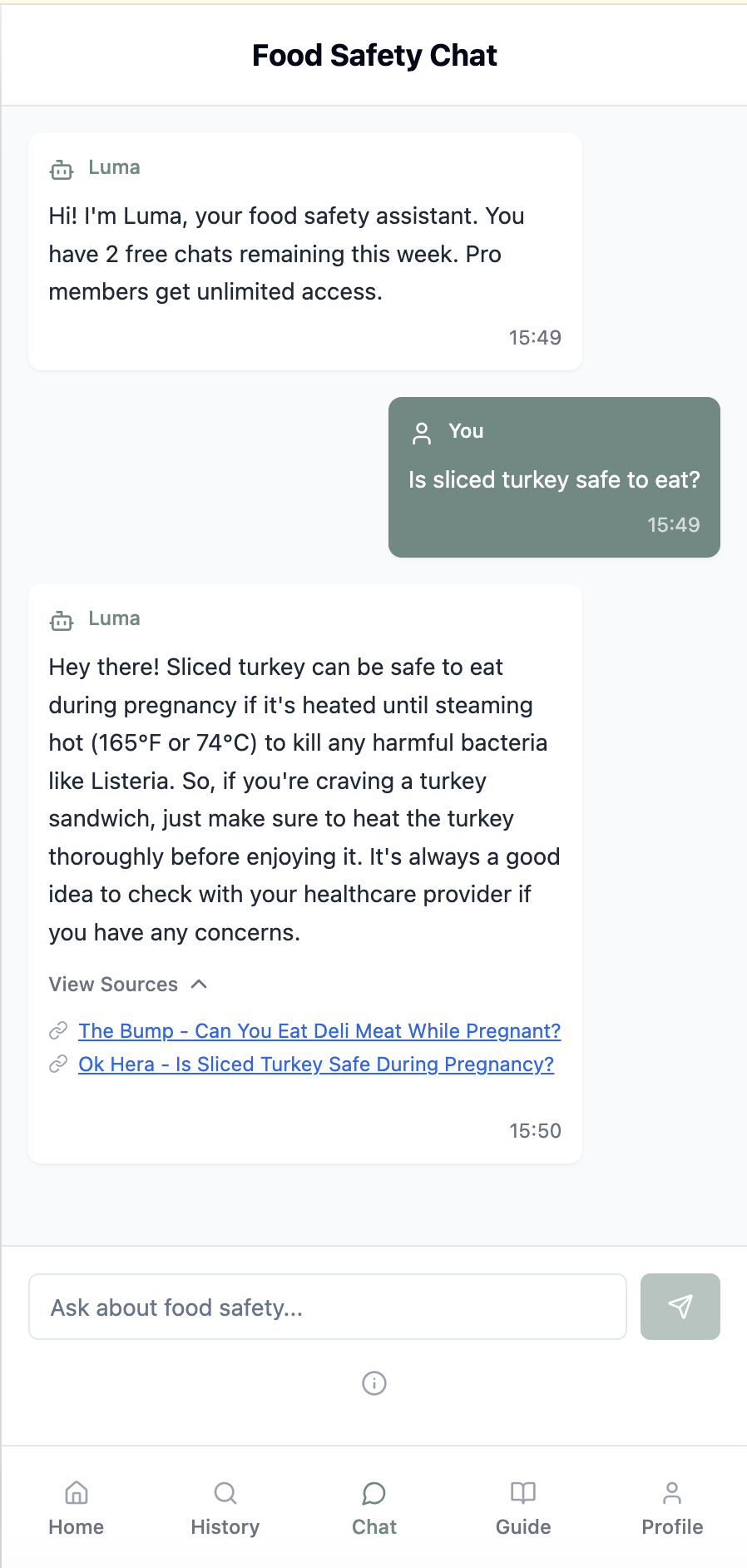Go to Profile person icon
Viewport: 747px width, 1568px height.
tap(672, 1493)
